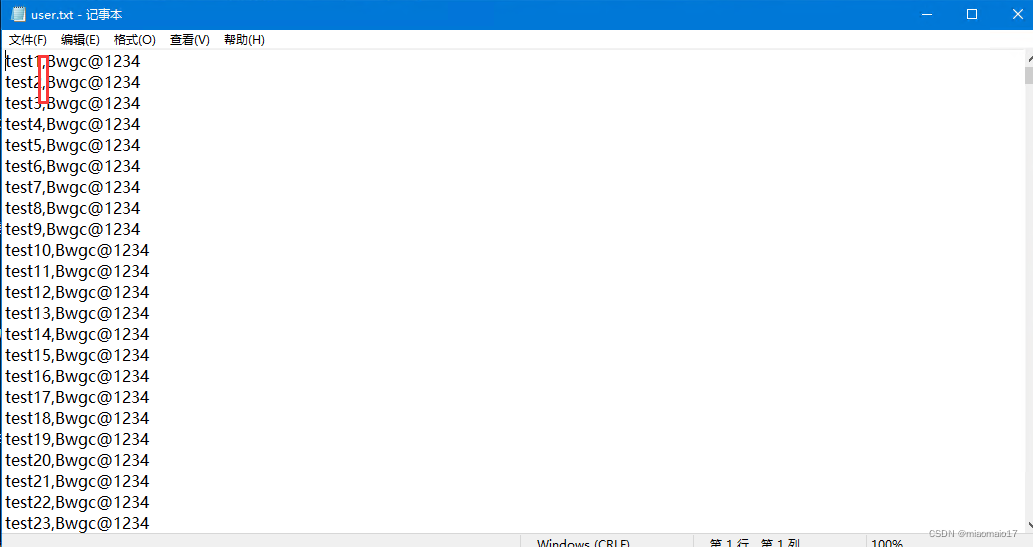Open the 格式(O) menu
The width and height of the screenshot is (1033, 547).
134,40
